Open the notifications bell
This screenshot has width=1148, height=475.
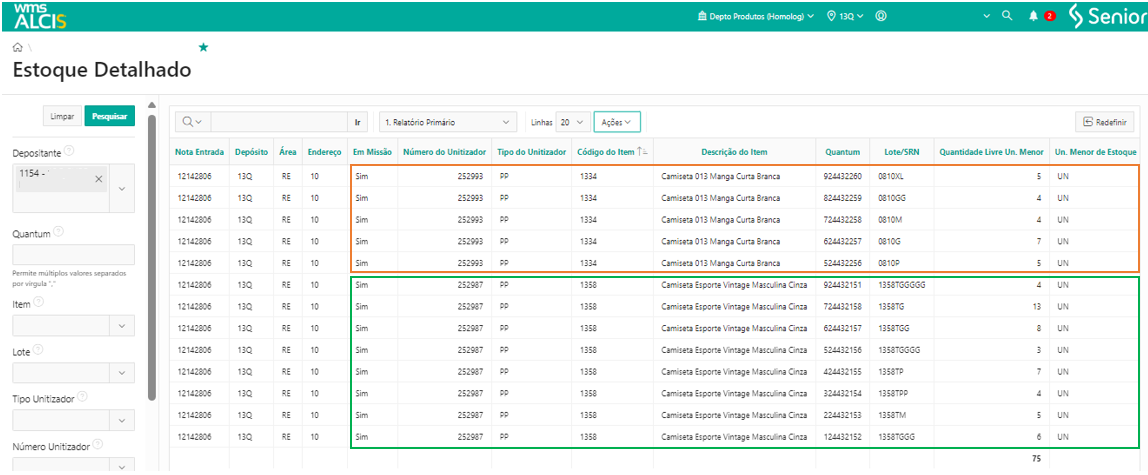(x=1033, y=16)
